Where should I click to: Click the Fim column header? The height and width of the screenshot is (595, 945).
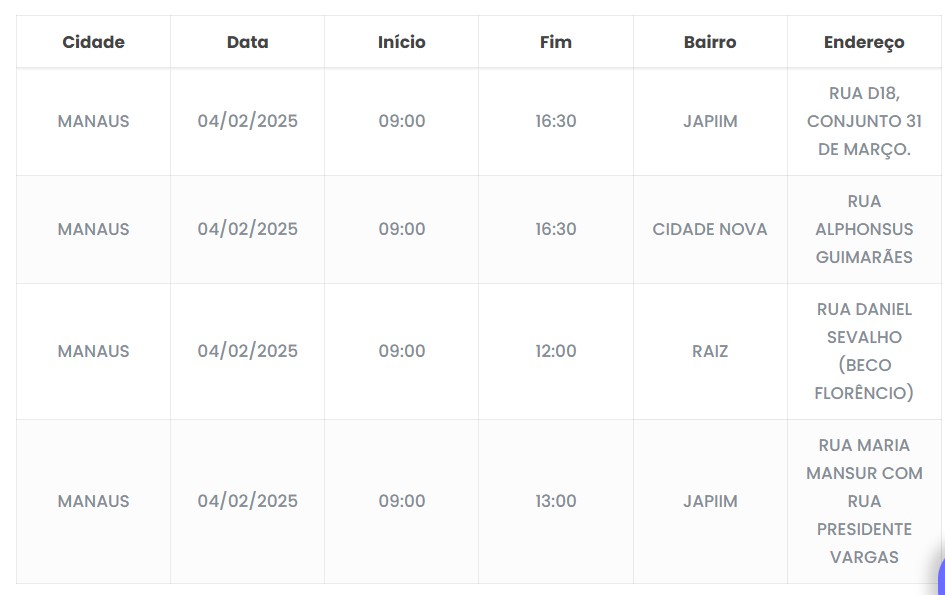tap(555, 42)
